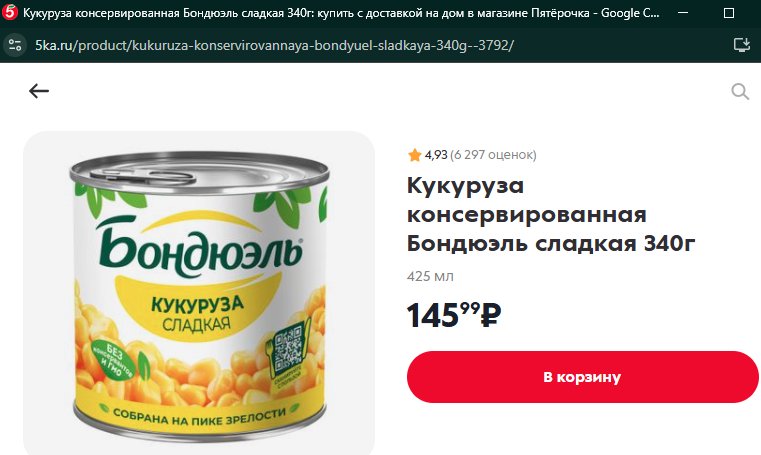Minimize the browser window
This screenshot has height=455, width=761.
click(683, 13)
